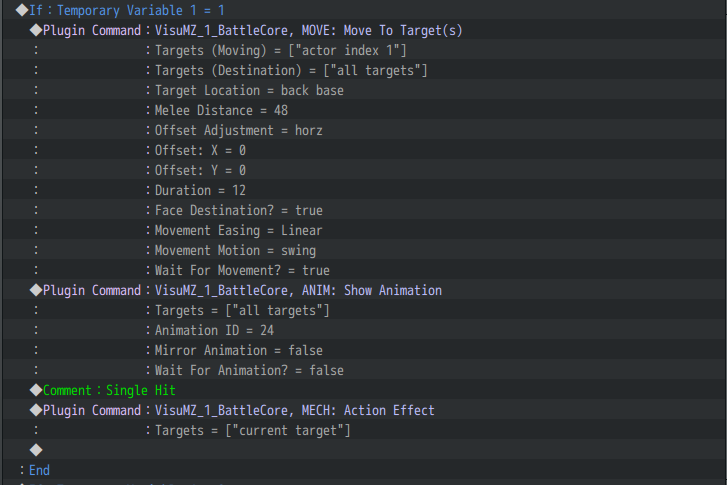Select the Single Hit comment line
Screen dimensions: 727x485
tap(364, 390)
